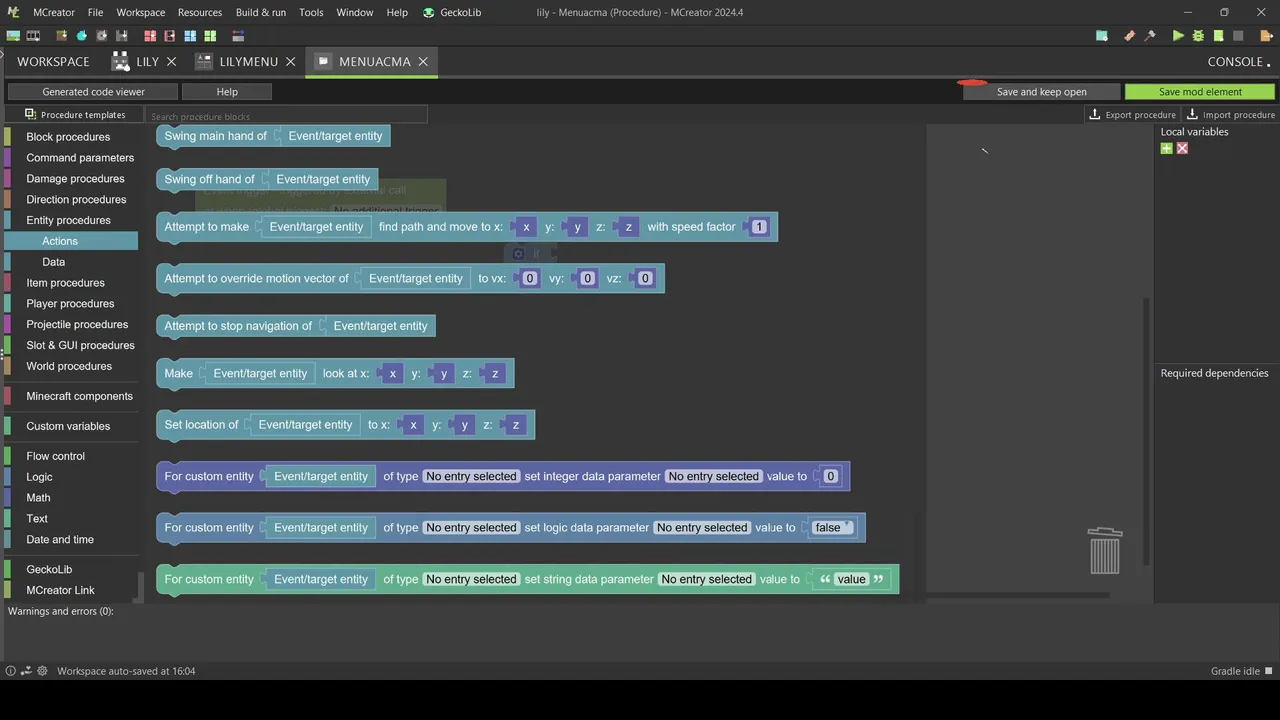Open the Workspace menu

coord(141,12)
